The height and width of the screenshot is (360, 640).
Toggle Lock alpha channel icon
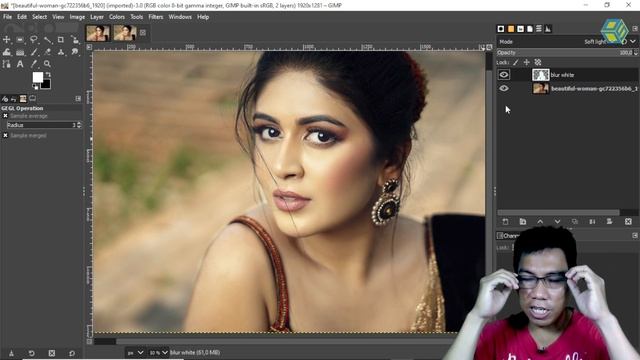pyautogui.click(x=538, y=62)
